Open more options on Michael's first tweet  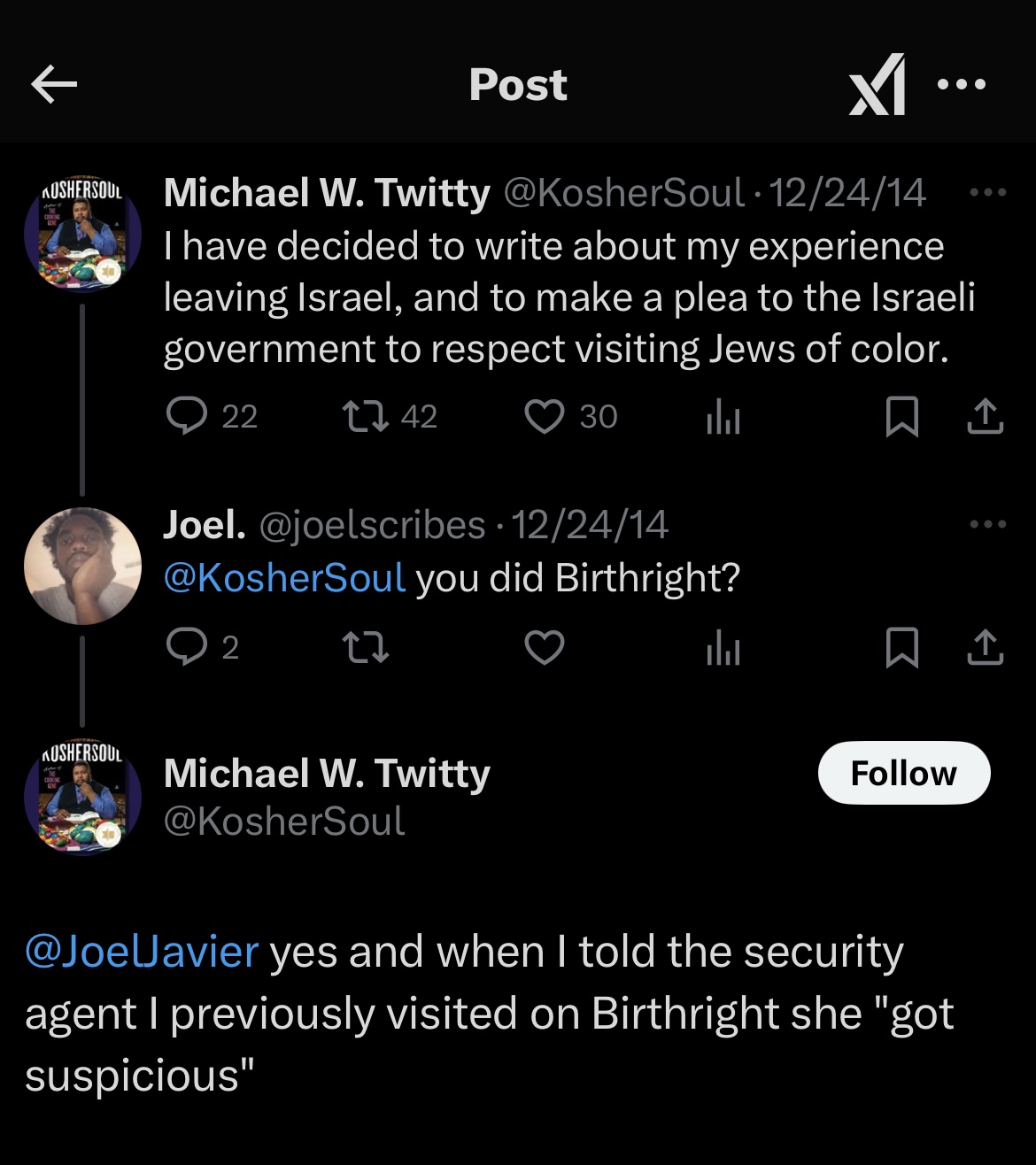pyautogui.click(x=987, y=192)
